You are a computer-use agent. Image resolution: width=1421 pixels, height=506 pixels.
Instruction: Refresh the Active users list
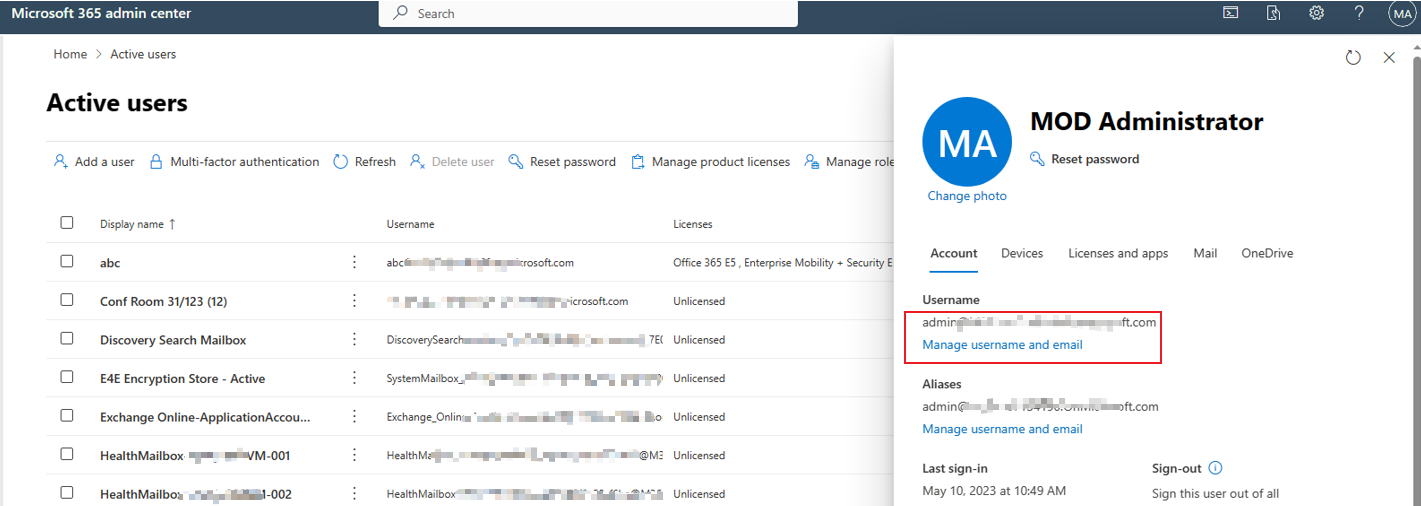point(364,162)
